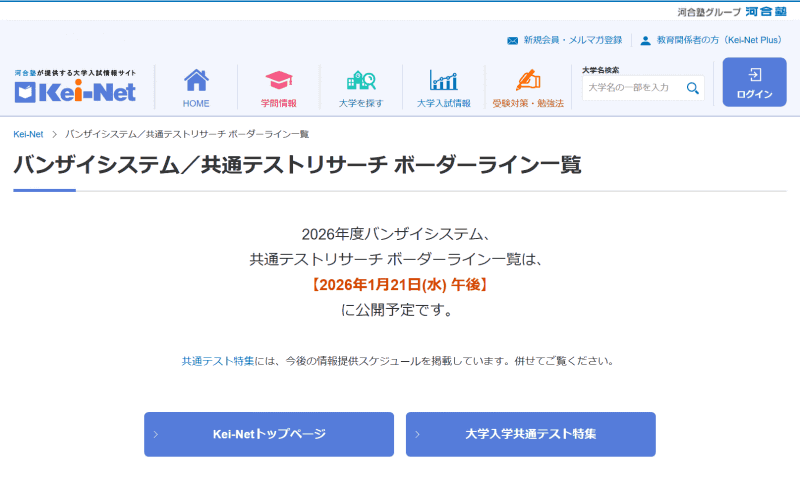Select the 受験対策・勉強法 menu label
Screen dimensions: 800x482
[x=528, y=104]
